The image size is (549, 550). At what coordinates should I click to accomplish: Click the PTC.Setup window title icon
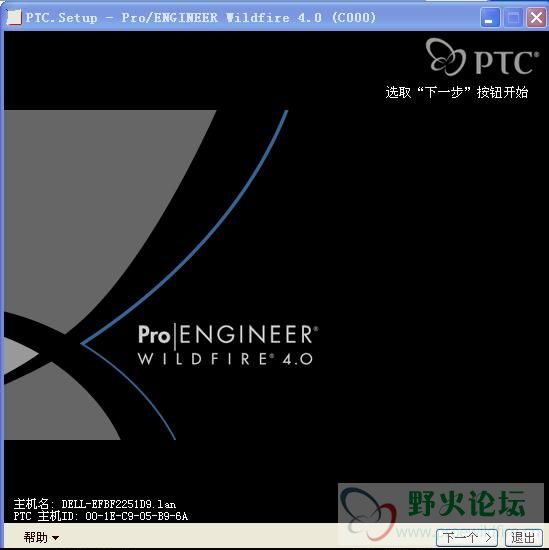[14, 17]
